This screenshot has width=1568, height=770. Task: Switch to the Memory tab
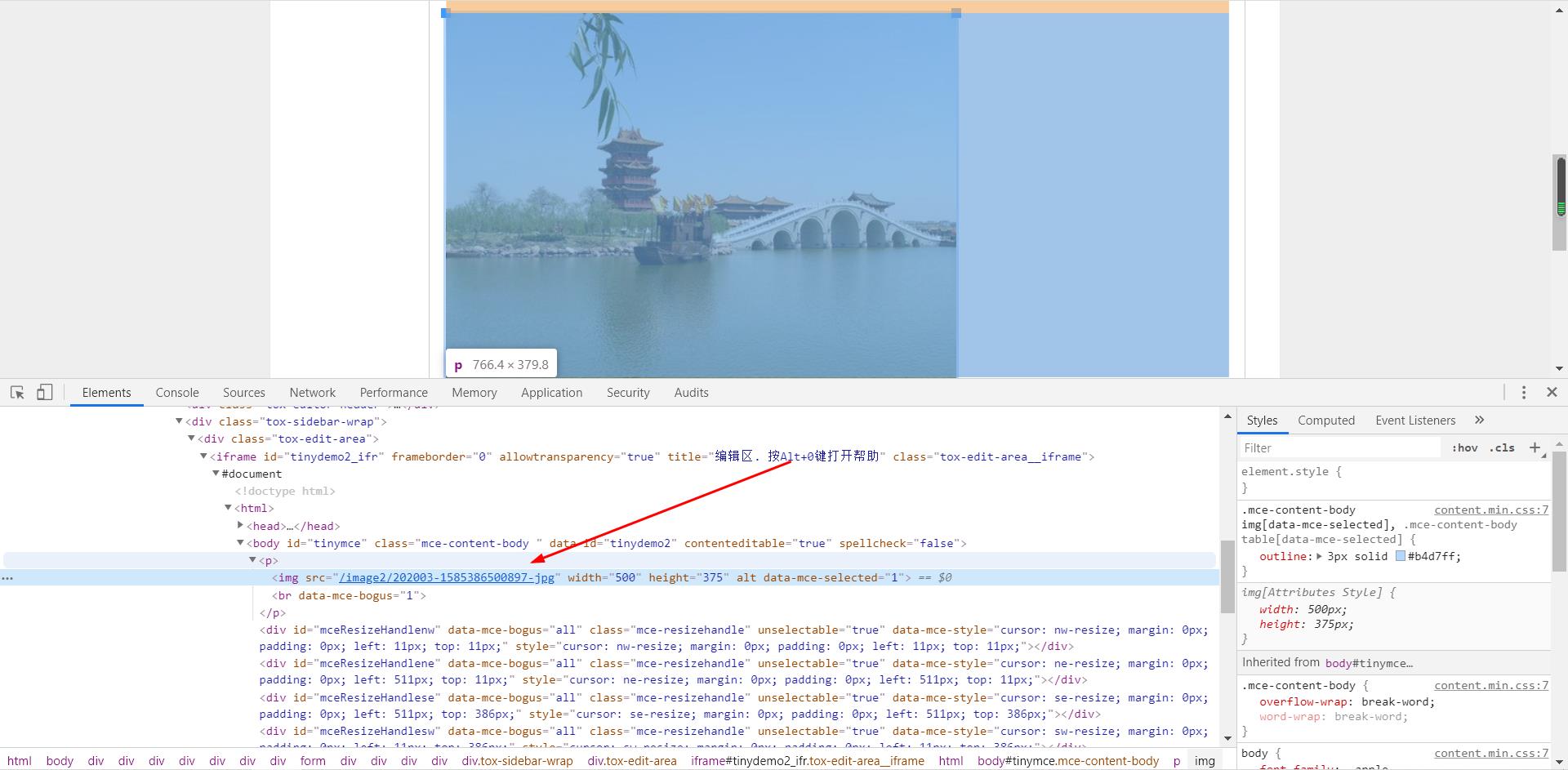click(474, 393)
